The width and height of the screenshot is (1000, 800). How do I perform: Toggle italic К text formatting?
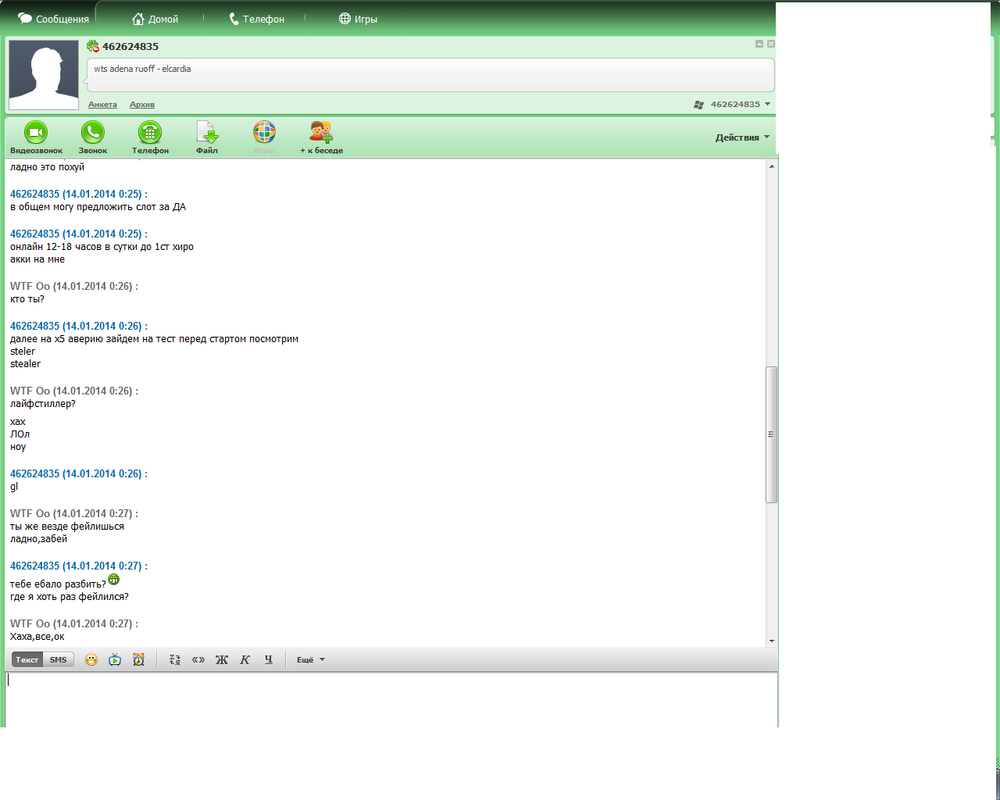click(245, 660)
